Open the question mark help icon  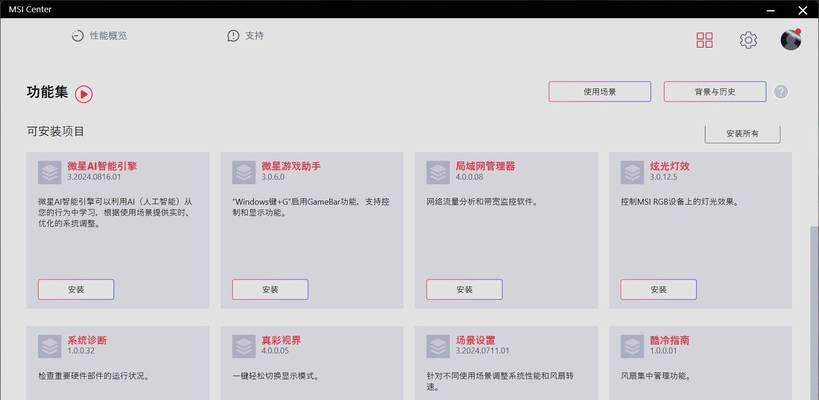(781, 92)
